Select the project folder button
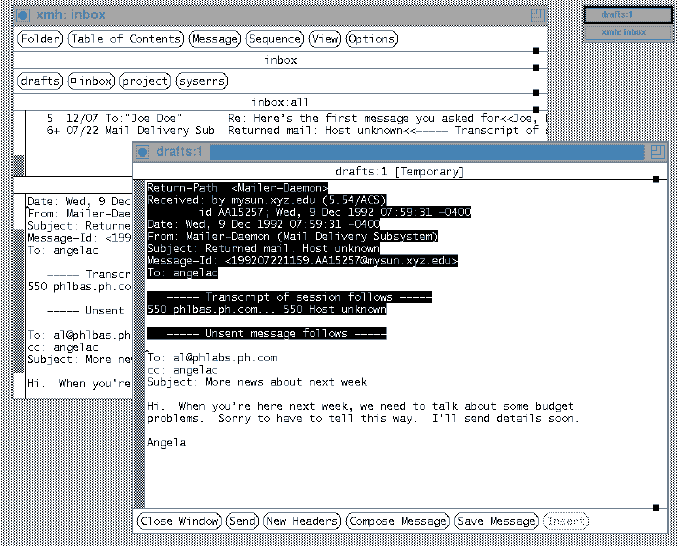The height and width of the screenshot is (546, 678). coord(145,81)
